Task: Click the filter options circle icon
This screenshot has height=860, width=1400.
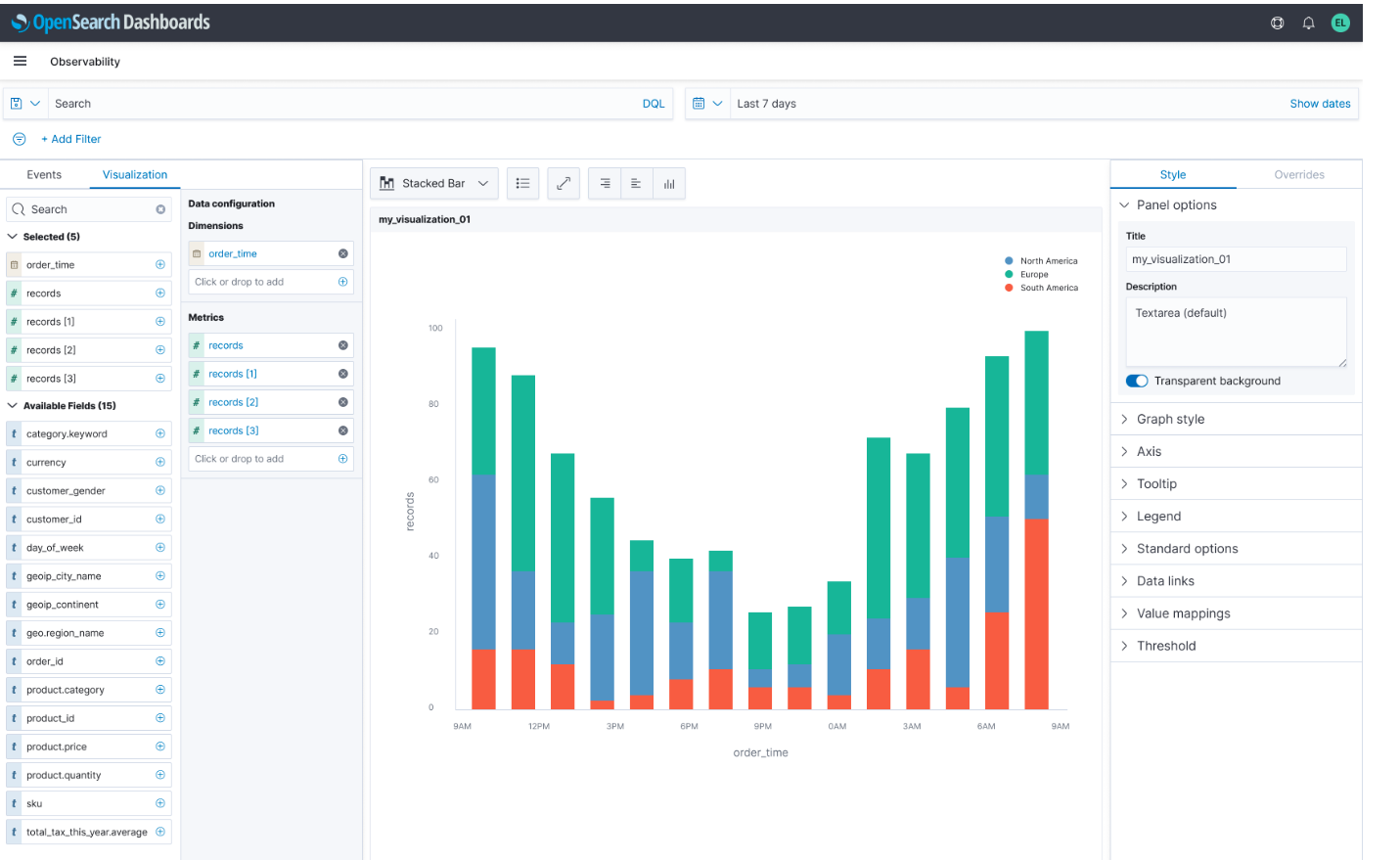Action: coord(19,138)
